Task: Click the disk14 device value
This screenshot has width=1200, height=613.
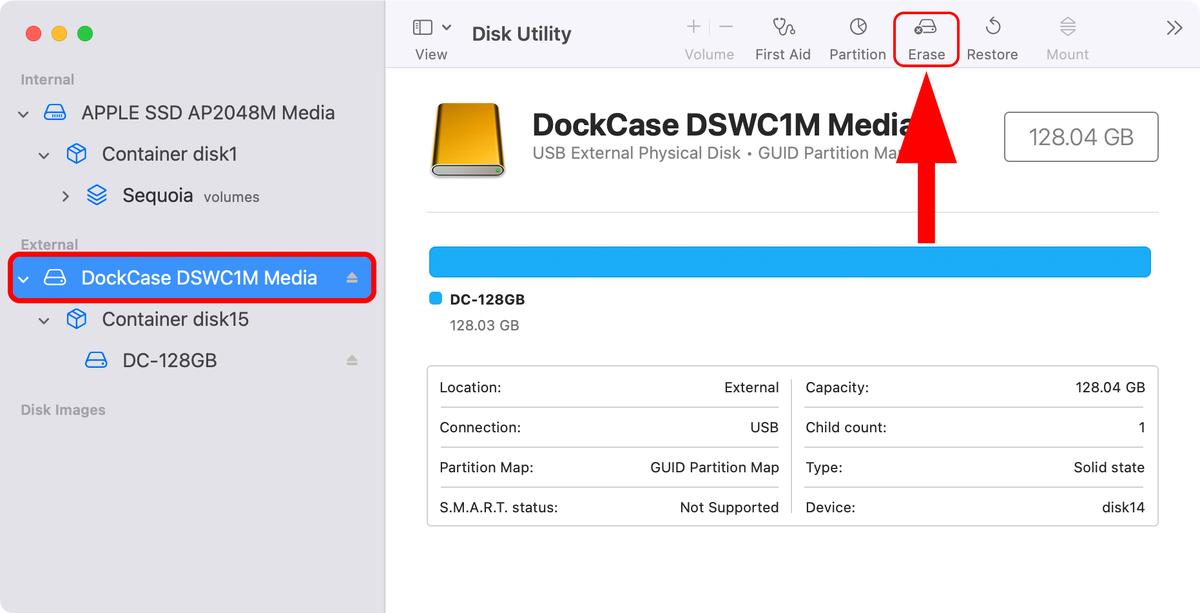Action: (x=1123, y=507)
